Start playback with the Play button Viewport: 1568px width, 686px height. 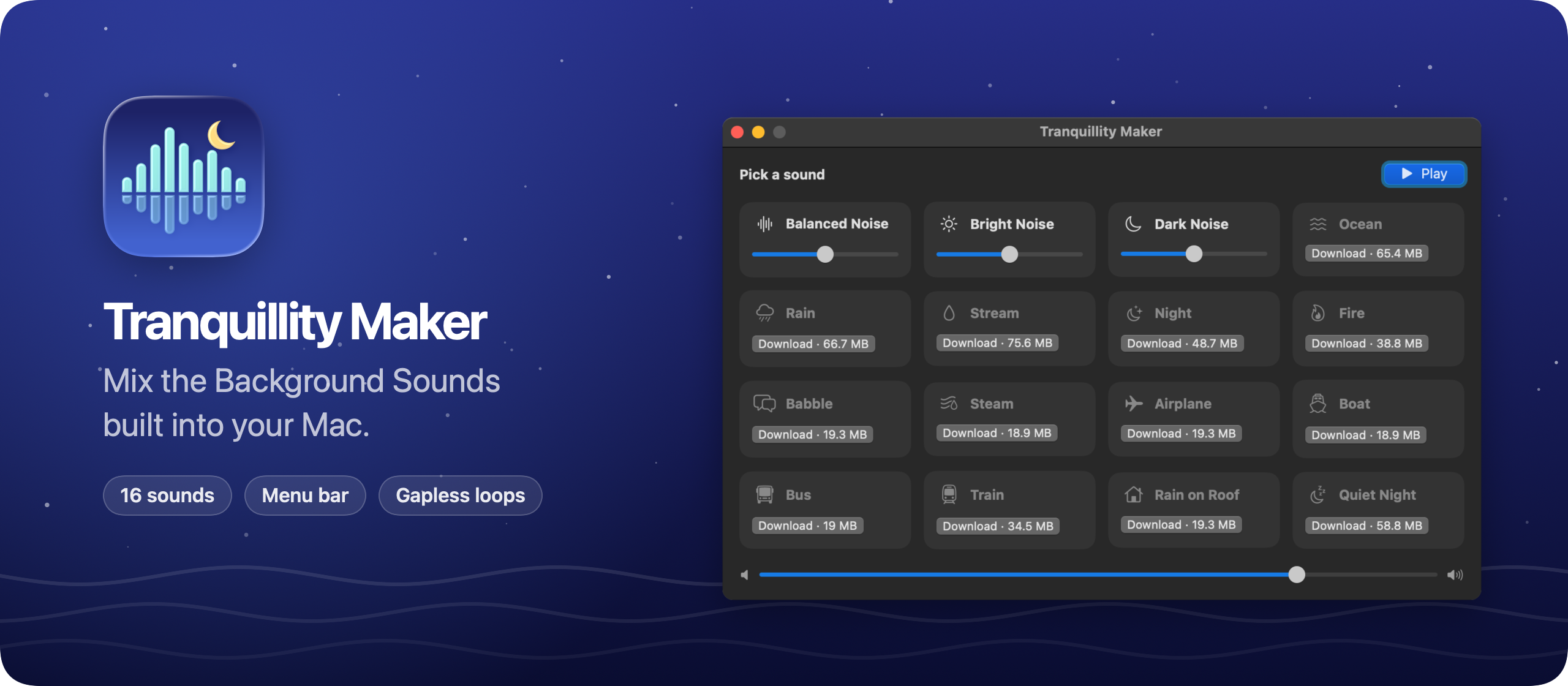[x=1424, y=174]
